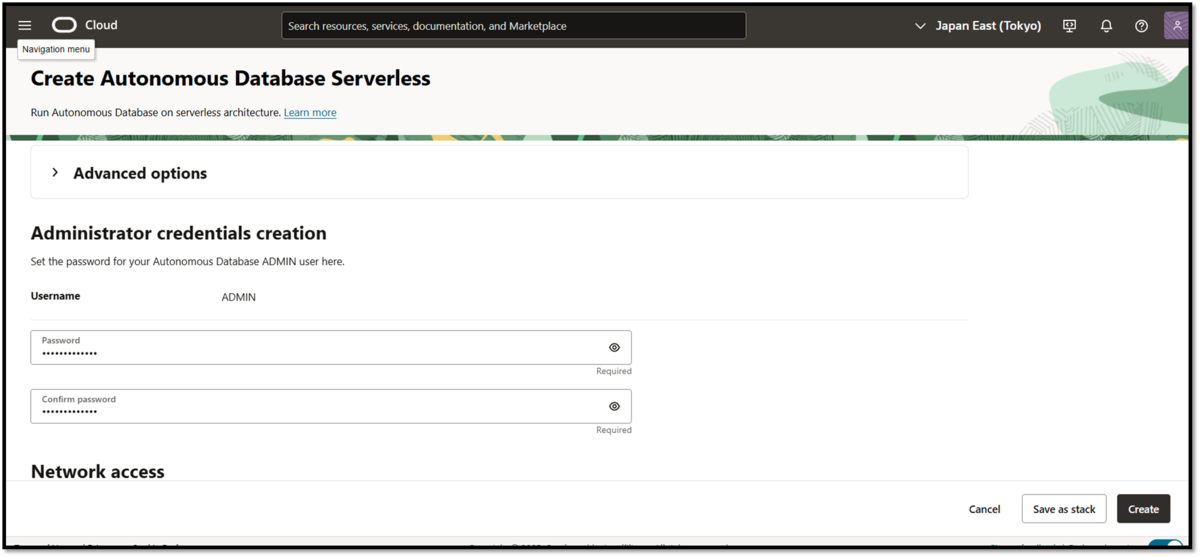
Task: Click into the Password field
Action: coord(331,348)
